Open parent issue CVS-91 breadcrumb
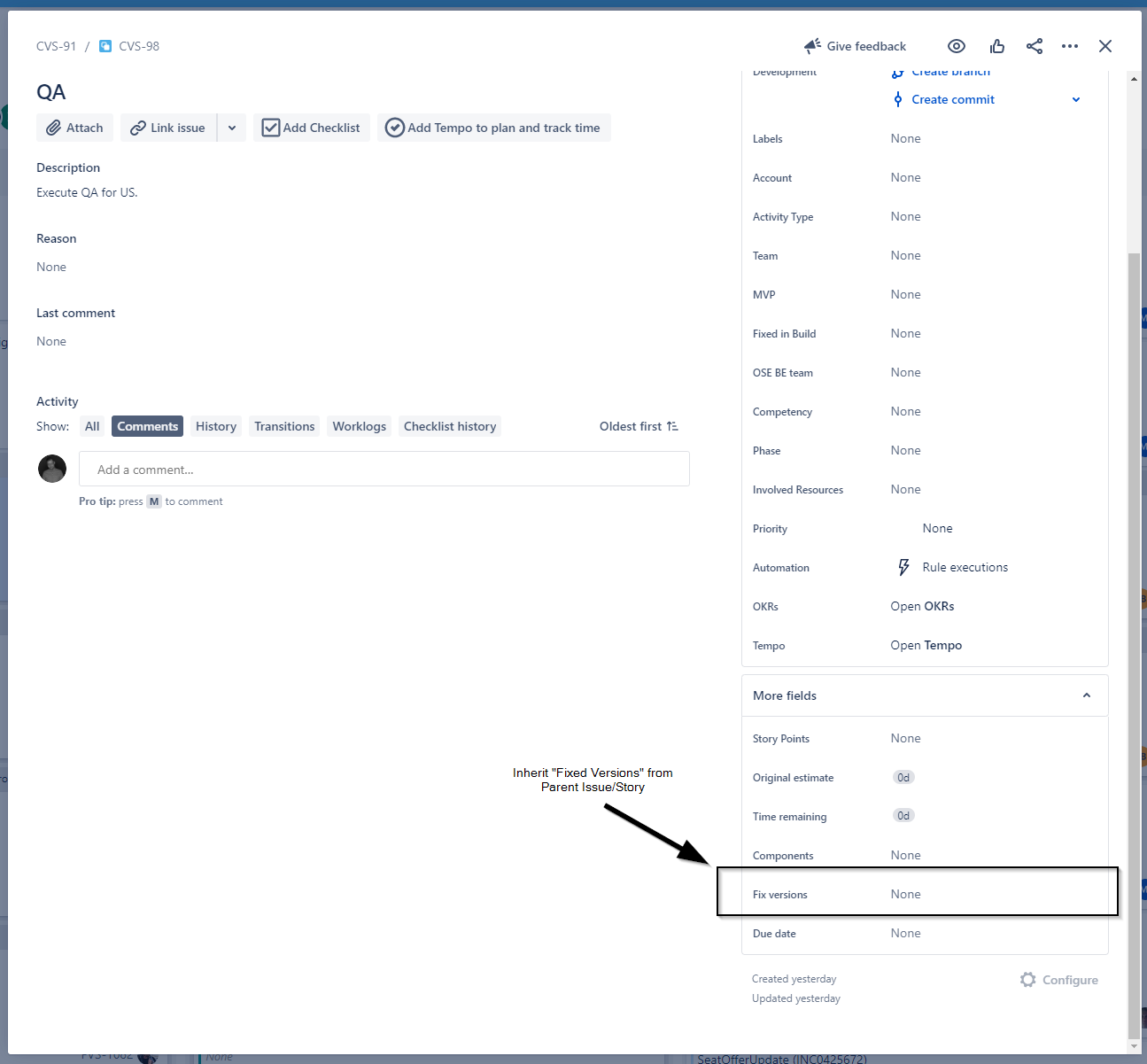Viewport: 1147px width, 1064px height. [57, 46]
